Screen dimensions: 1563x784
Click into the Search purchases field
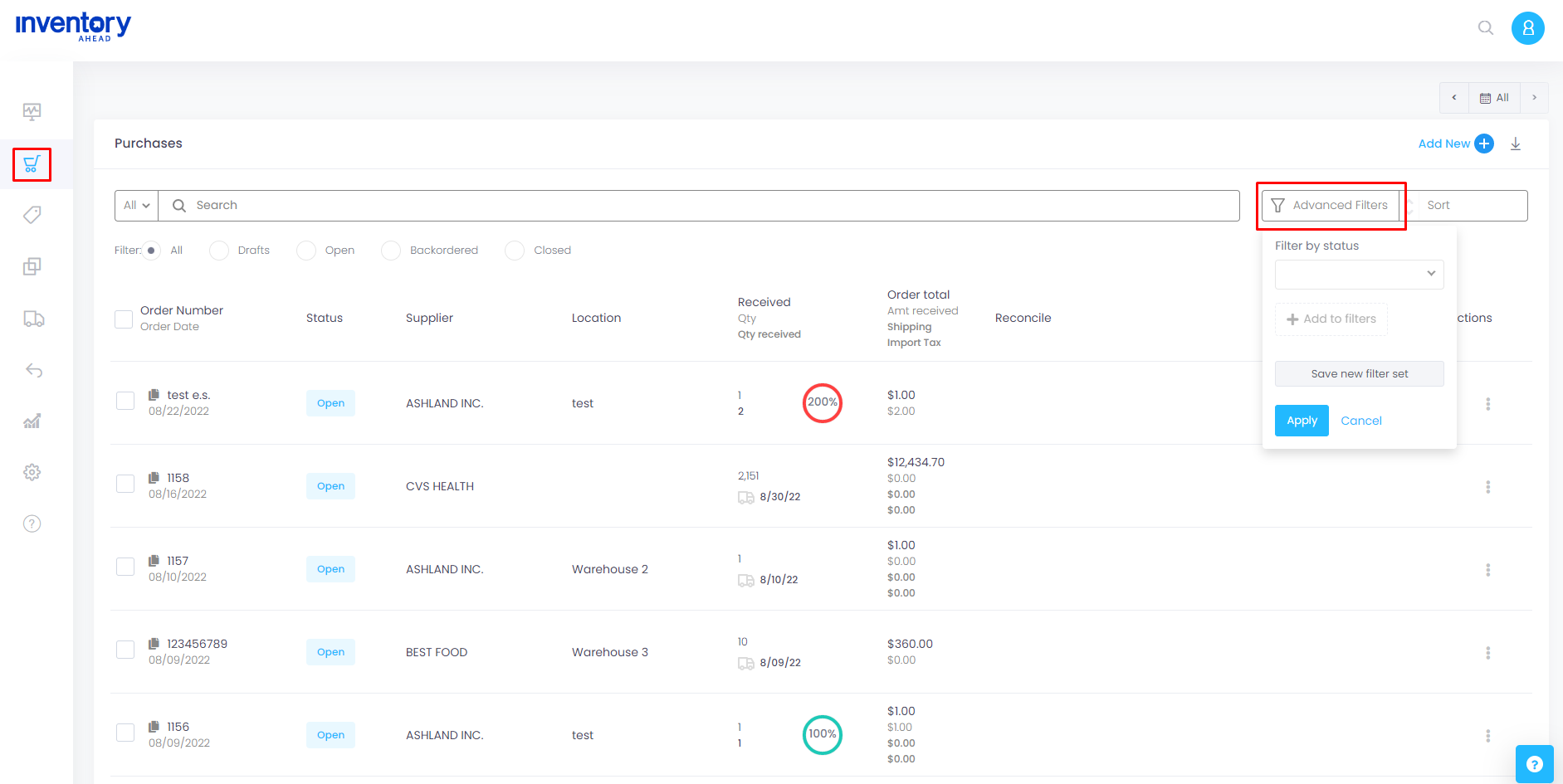698,206
